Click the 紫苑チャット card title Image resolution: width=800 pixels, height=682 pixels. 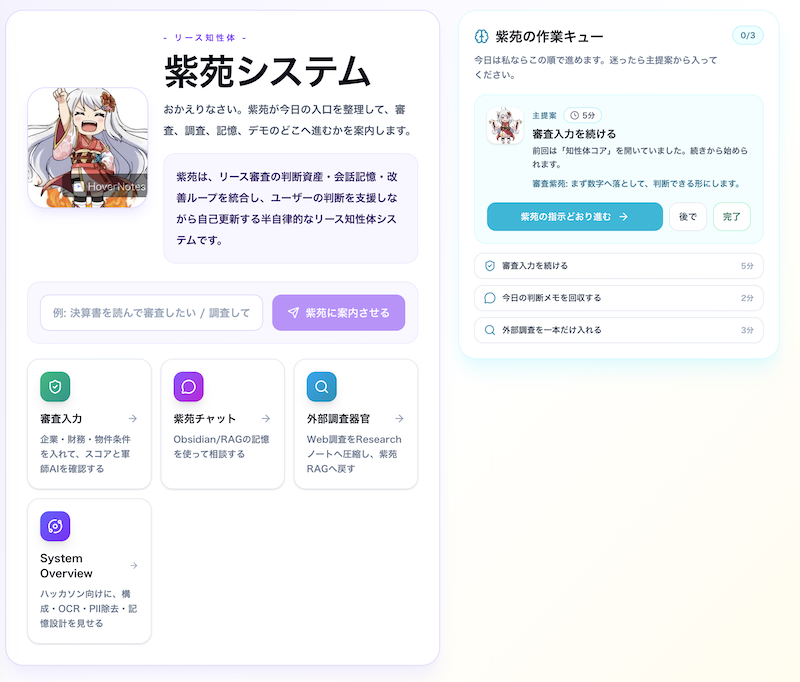coord(205,419)
